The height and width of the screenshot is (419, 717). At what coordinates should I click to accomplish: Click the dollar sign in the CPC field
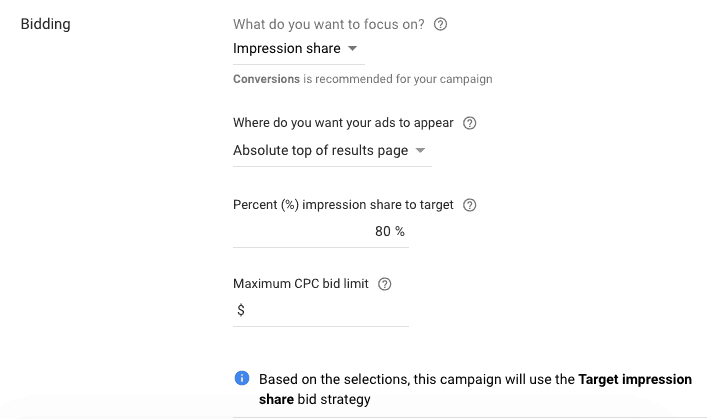(241, 311)
